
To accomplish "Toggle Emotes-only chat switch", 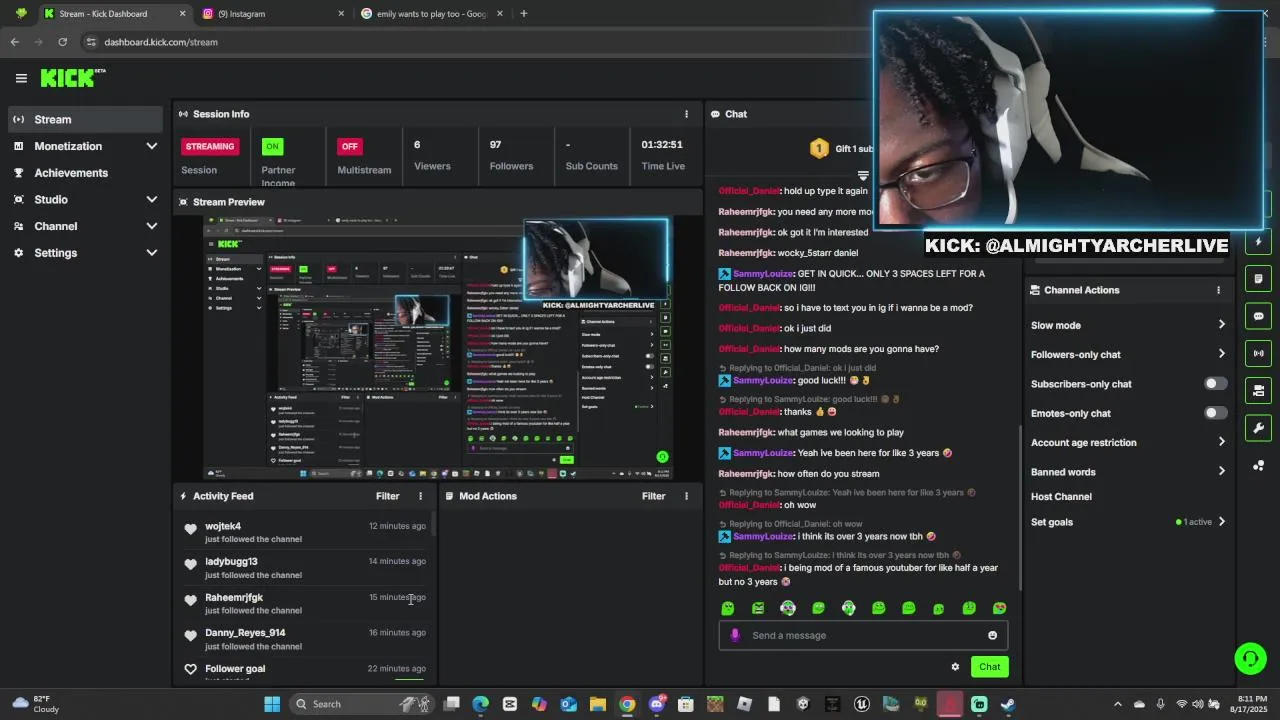I will pyautogui.click(x=1215, y=413).
